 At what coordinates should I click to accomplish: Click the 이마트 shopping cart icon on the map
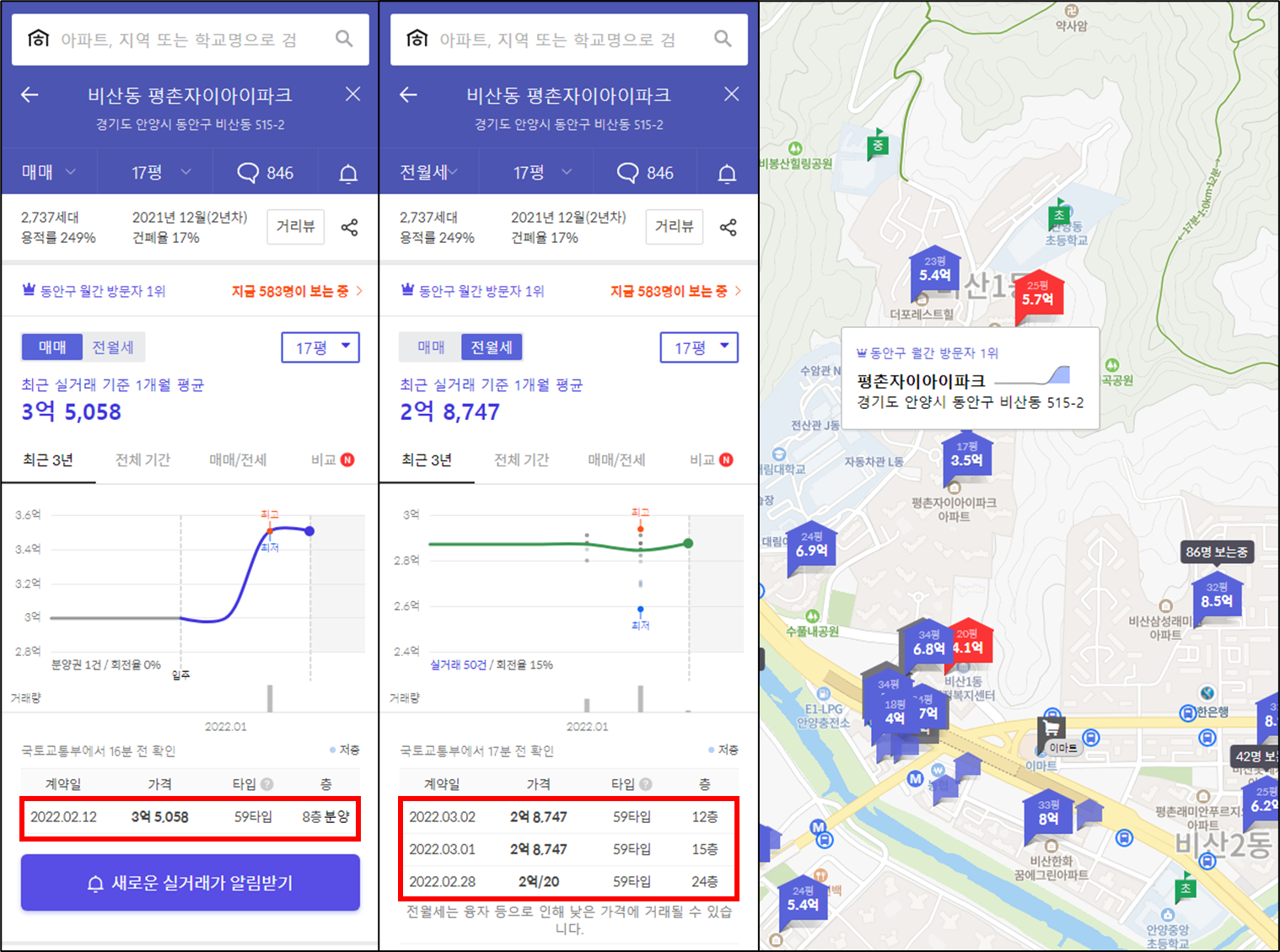pos(1051,728)
